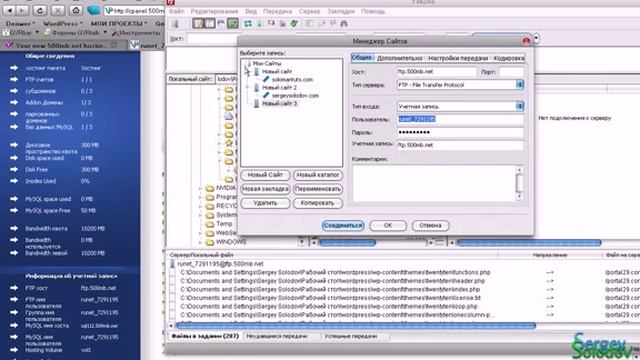Open the Редактирование menu
640x360 pixels.
tap(214, 11)
